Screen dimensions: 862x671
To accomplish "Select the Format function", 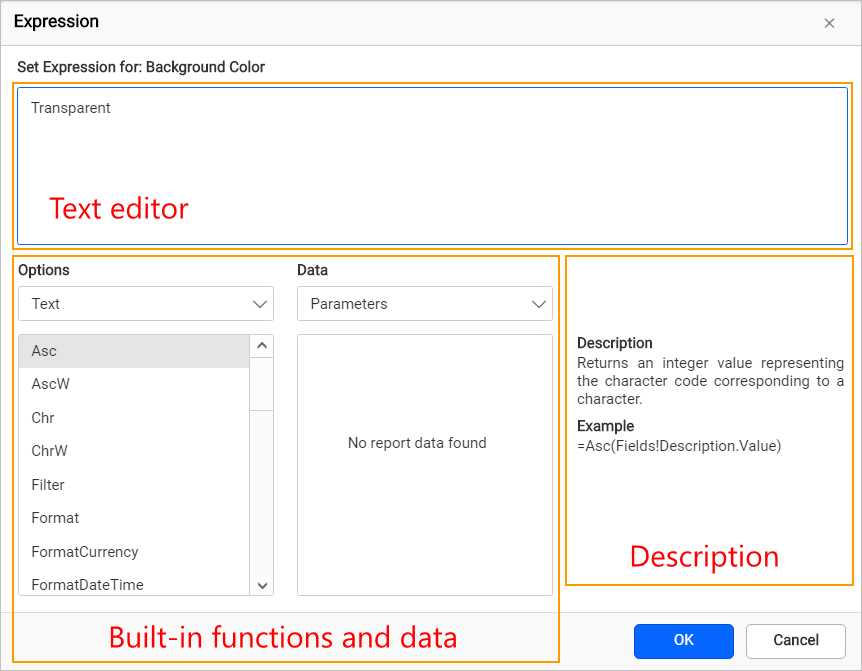I will 55,518.
